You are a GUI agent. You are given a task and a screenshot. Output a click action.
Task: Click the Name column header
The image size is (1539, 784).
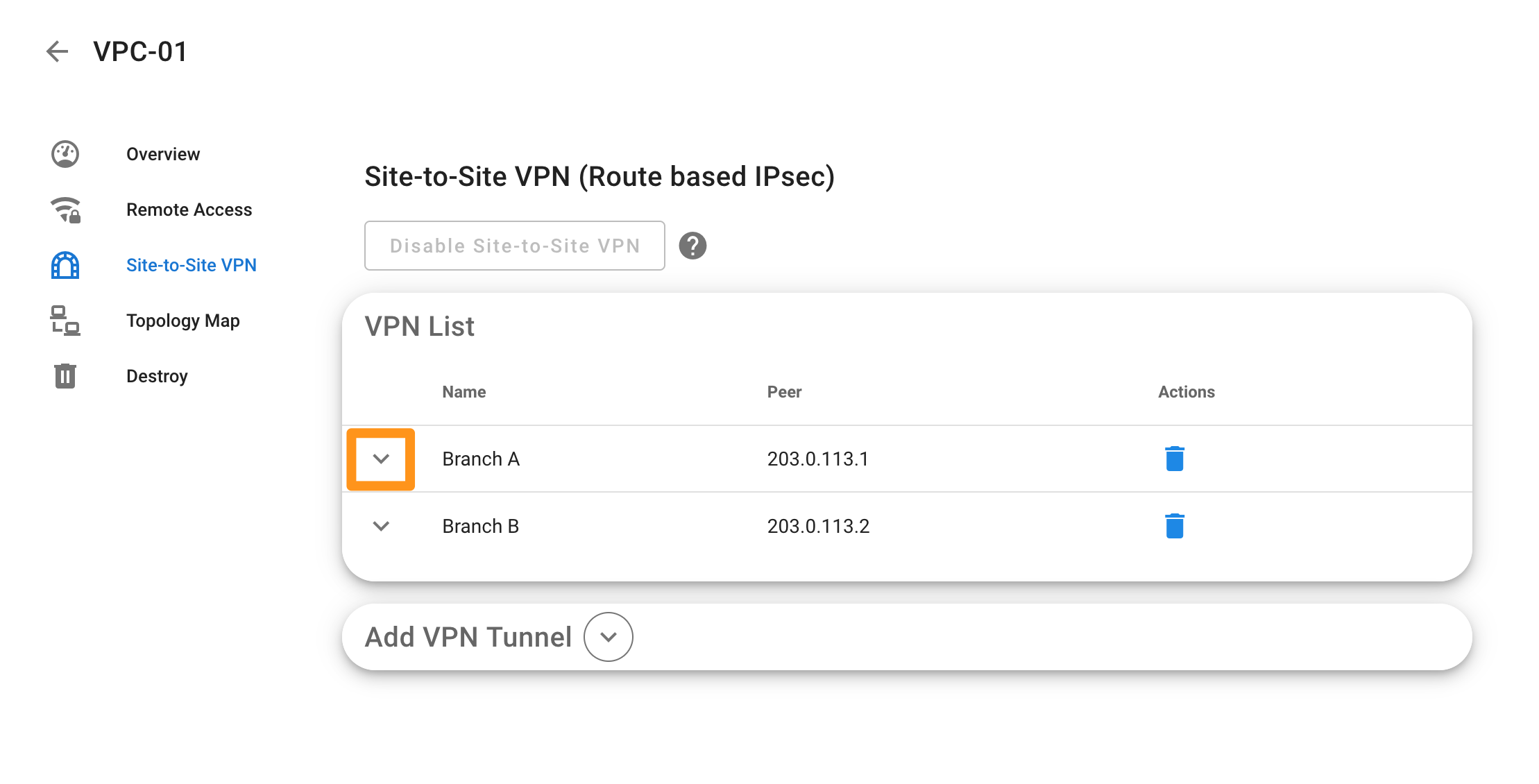pos(464,392)
